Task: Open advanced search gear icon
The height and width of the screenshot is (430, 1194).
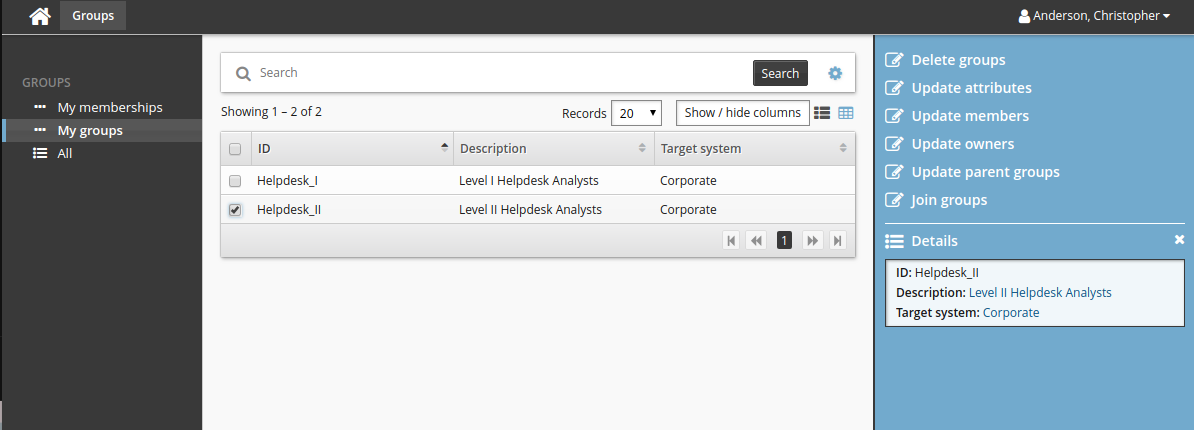Action: [835, 73]
